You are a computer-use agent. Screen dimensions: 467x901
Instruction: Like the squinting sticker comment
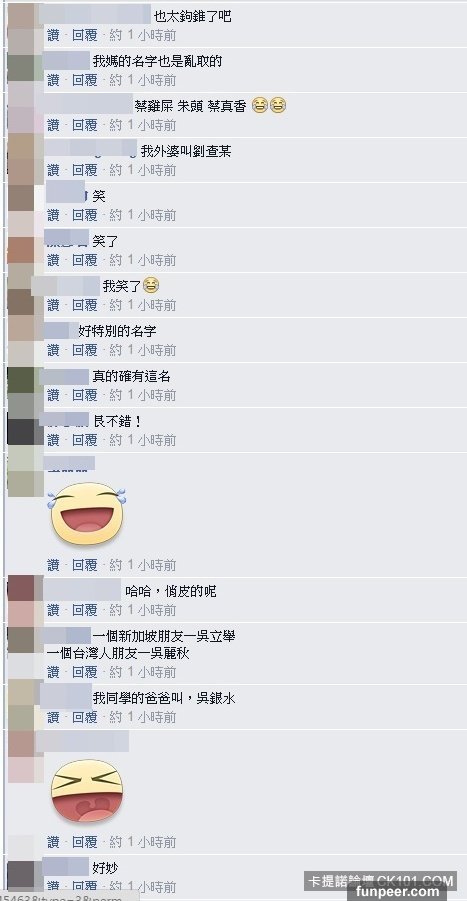pyautogui.click(x=53, y=842)
